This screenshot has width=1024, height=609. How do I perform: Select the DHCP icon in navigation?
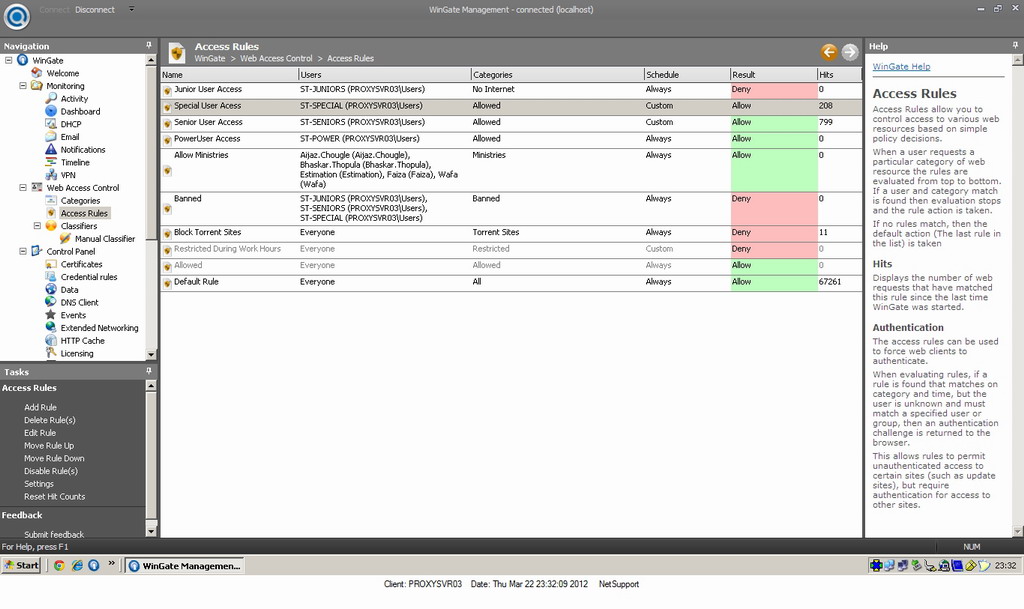point(51,124)
